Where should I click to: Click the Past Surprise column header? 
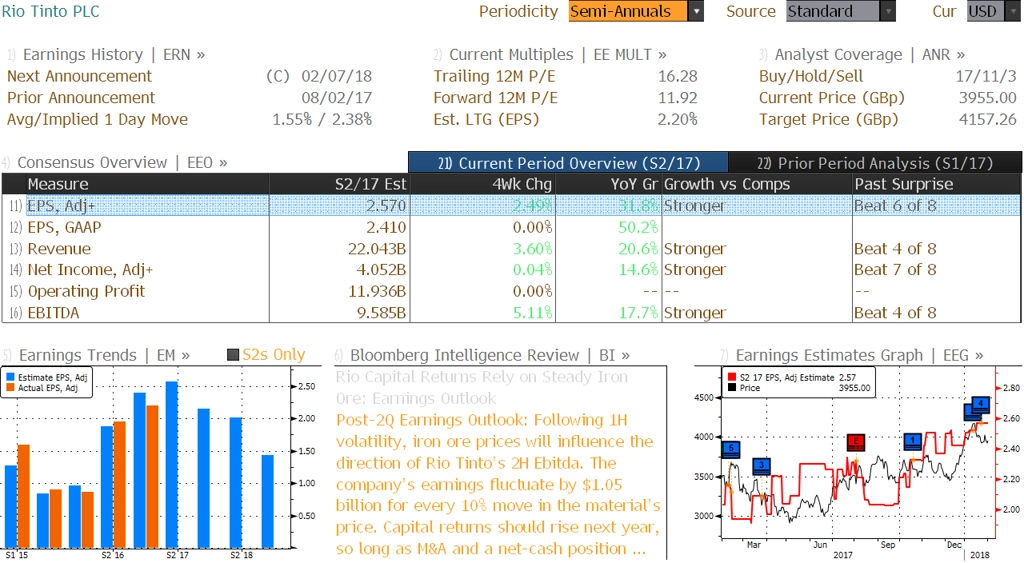[936, 184]
